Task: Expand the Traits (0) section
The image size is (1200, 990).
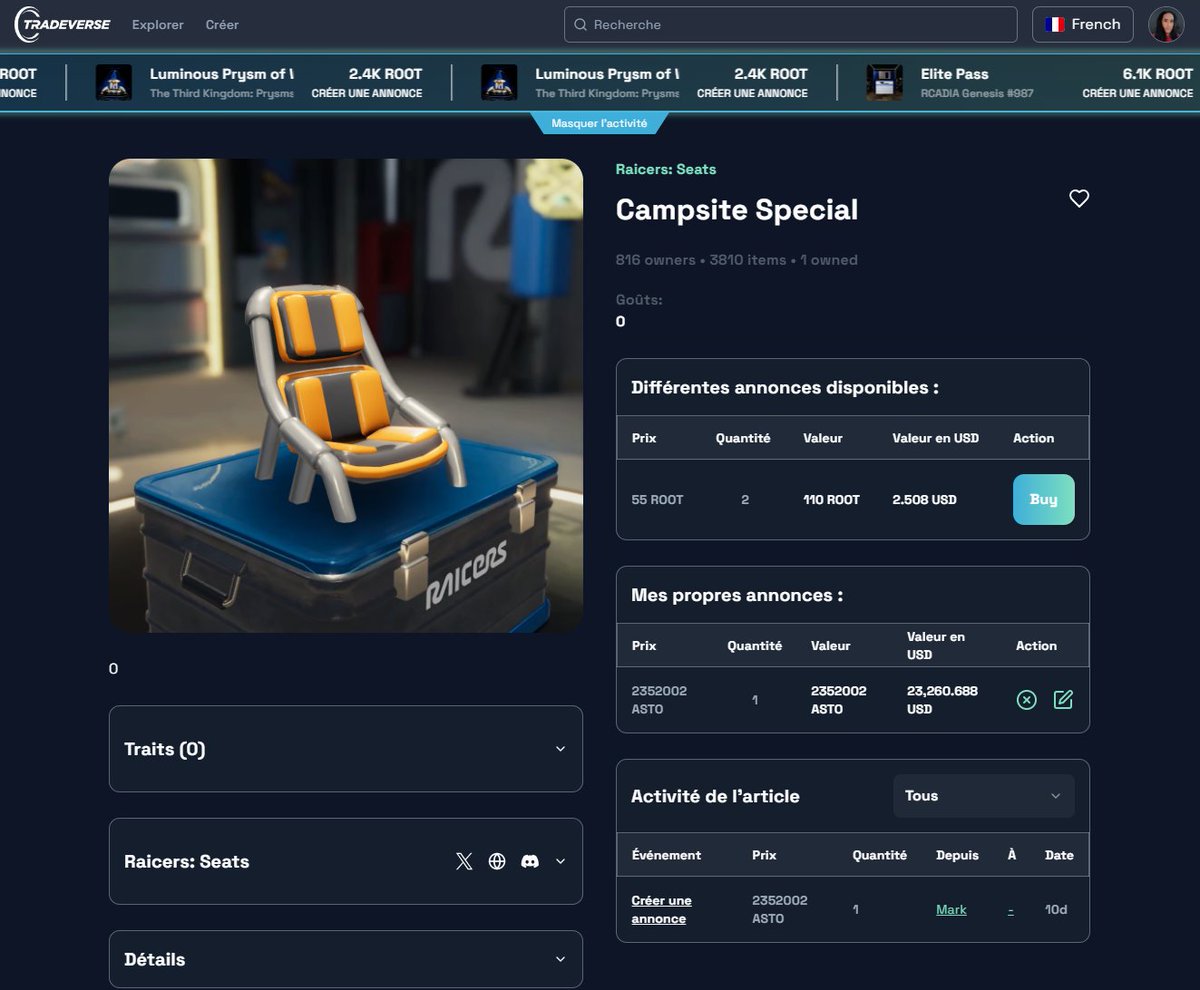Action: 346,749
